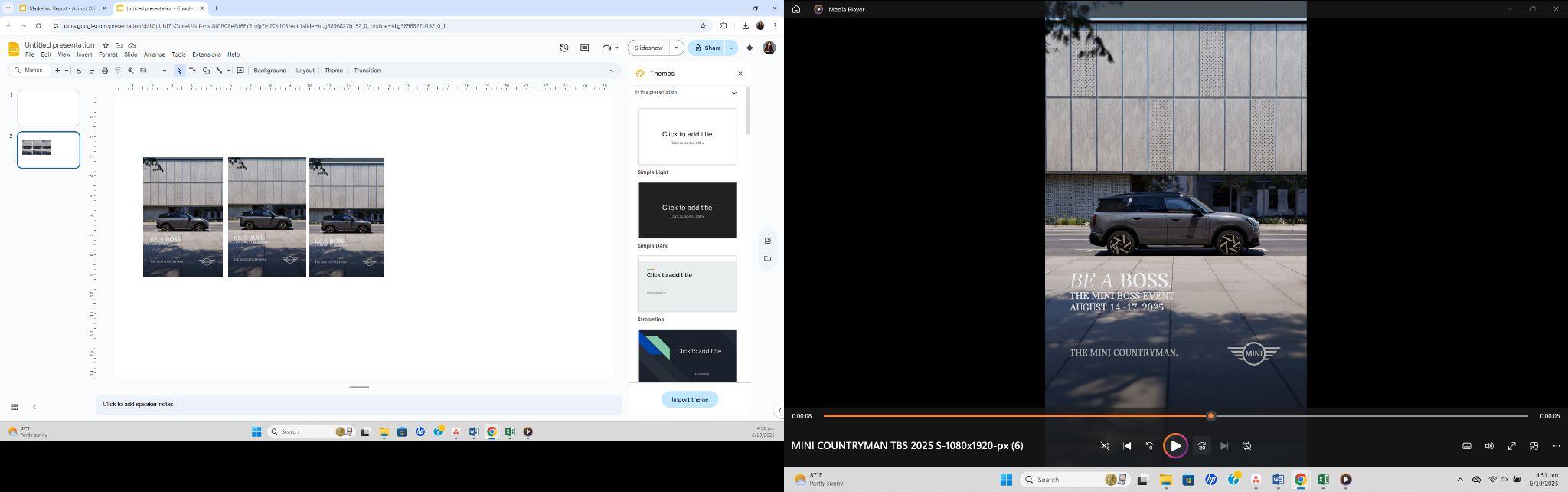The image size is (1568, 492).
Task: Open the Format menu
Action: pyautogui.click(x=108, y=54)
